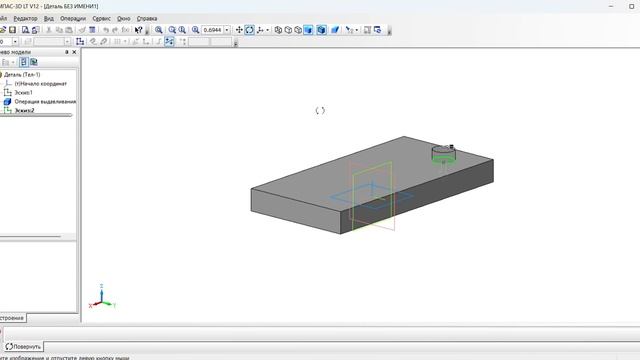Open Print preview icon in toolbar
Viewport: 640px width, 360px height.
click(26, 30)
